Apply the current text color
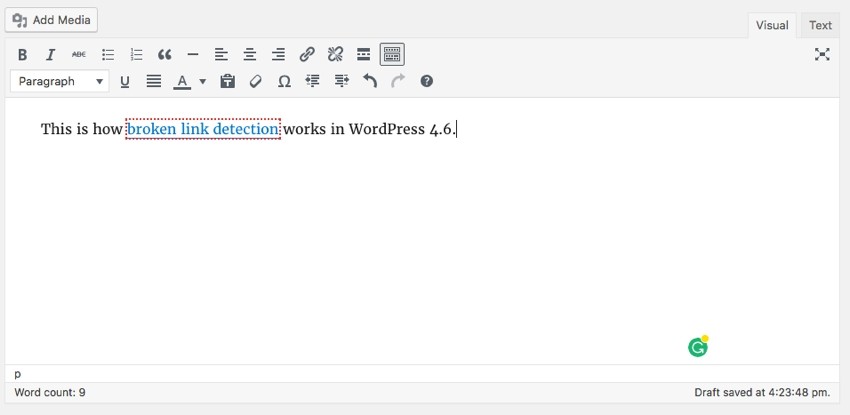The height and width of the screenshot is (415, 850). tap(182, 81)
